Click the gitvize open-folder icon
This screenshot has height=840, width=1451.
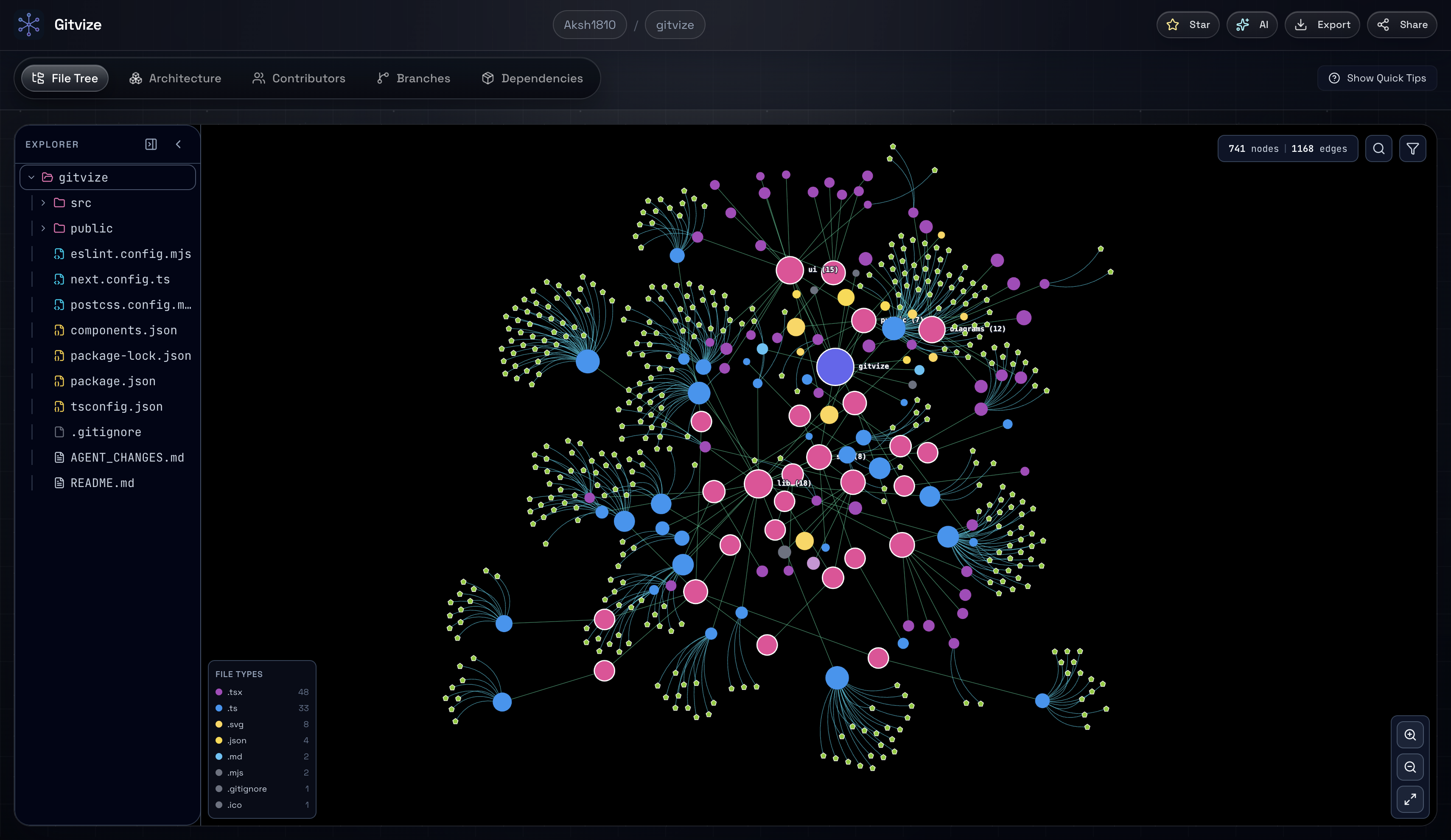48,177
